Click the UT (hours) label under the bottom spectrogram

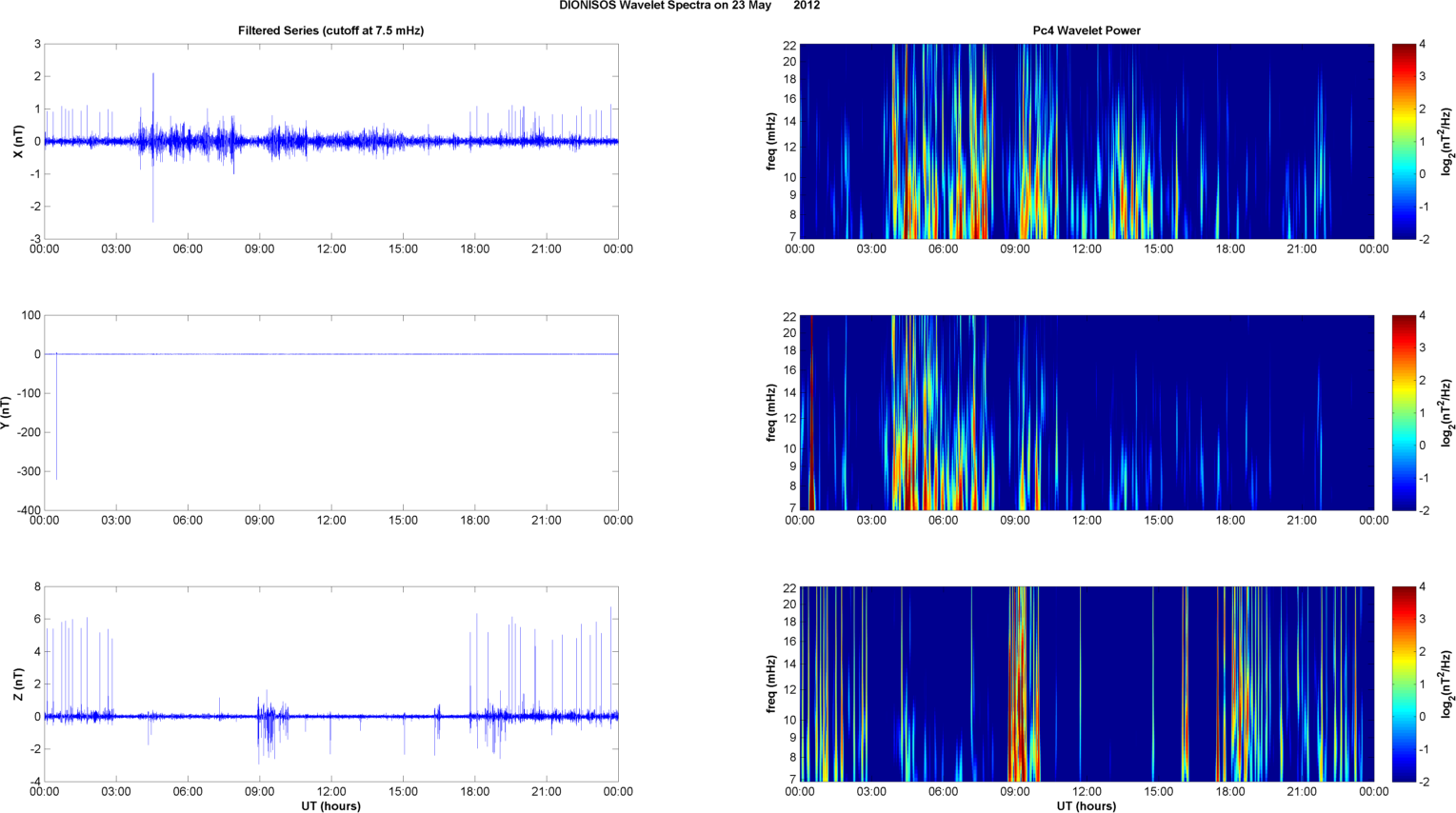click(1087, 806)
